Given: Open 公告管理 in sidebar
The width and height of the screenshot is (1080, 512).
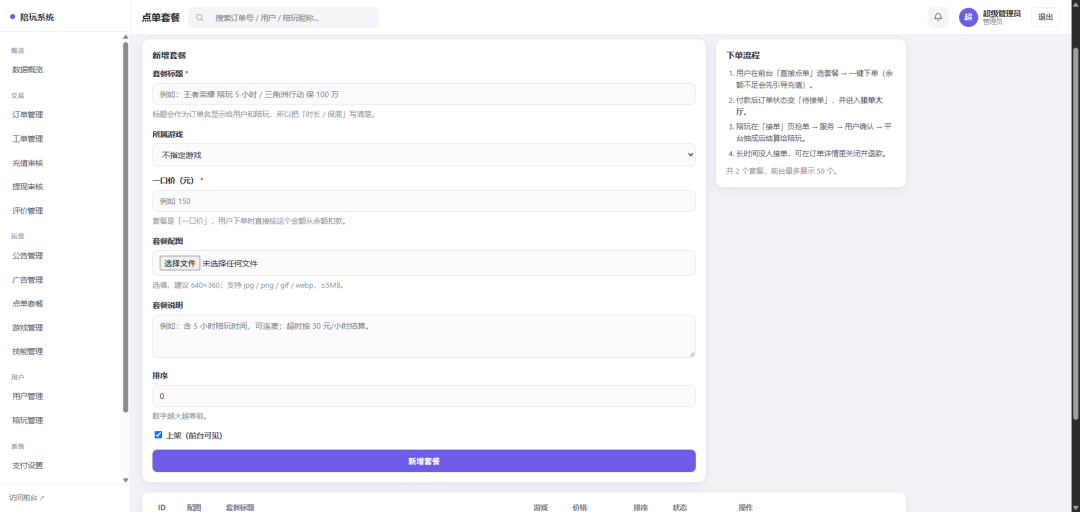Looking at the screenshot, I should point(28,256).
